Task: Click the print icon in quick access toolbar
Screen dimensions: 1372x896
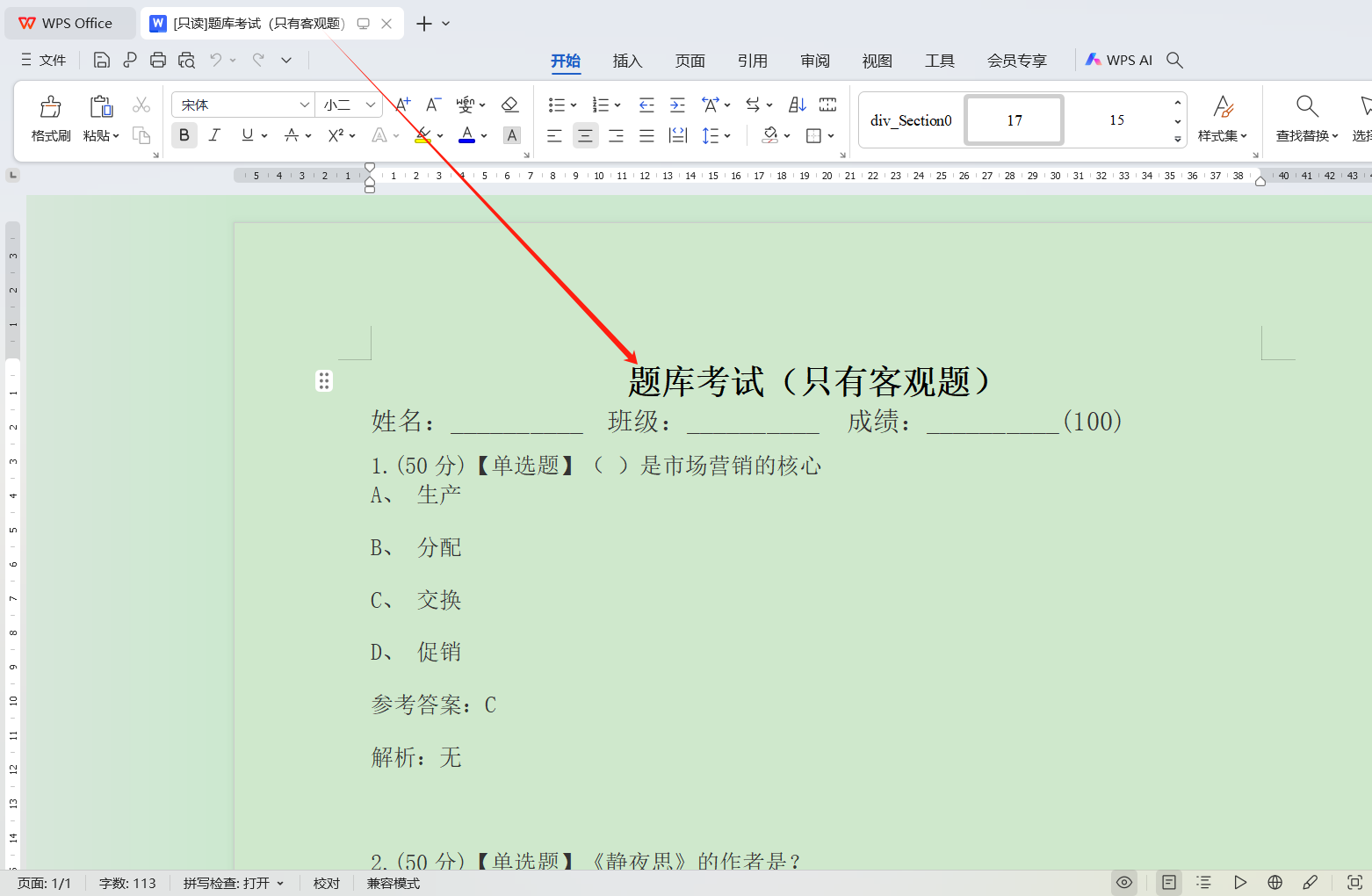Action: pyautogui.click(x=158, y=60)
